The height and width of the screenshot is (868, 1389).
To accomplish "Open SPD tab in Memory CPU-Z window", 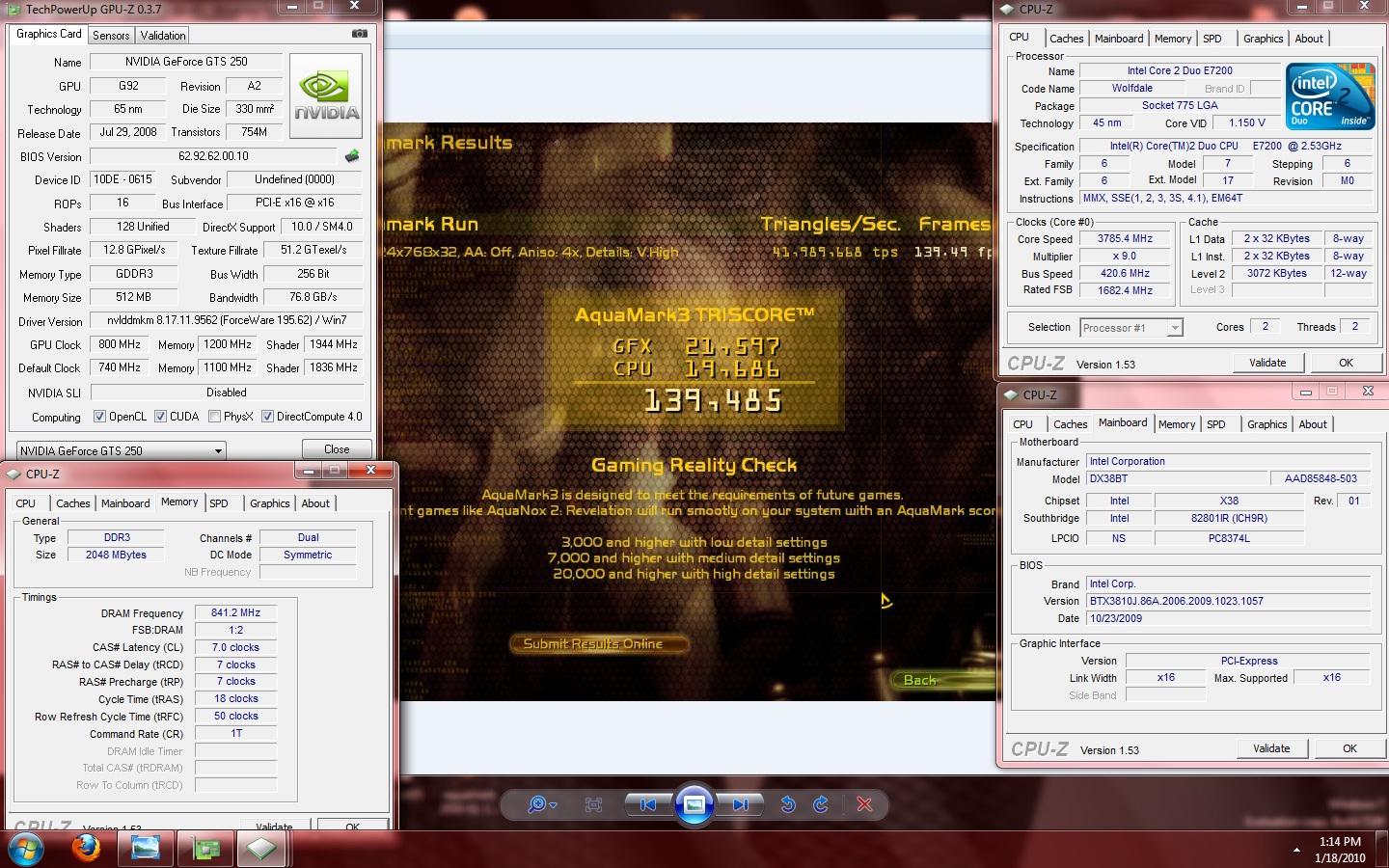I will pyautogui.click(x=219, y=503).
